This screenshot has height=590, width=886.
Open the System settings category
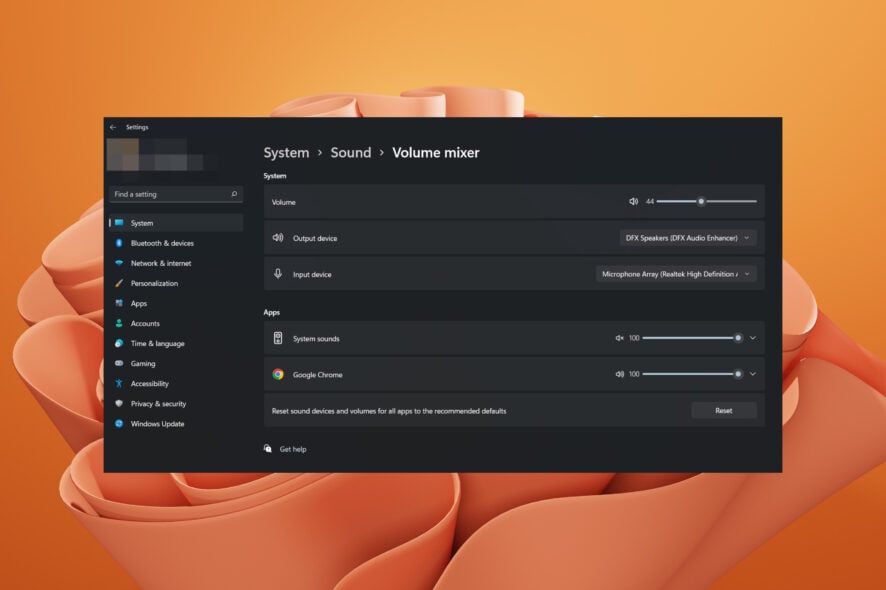176,223
